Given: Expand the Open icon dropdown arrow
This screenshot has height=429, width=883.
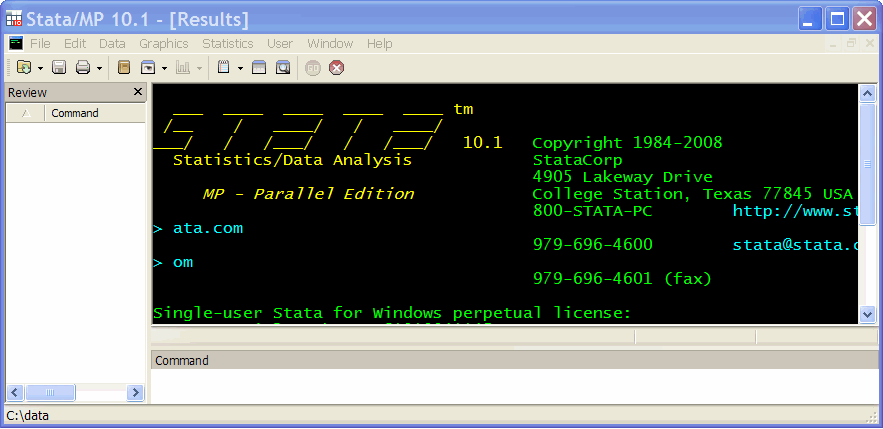Looking at the screenshot, I should (40, 68).
